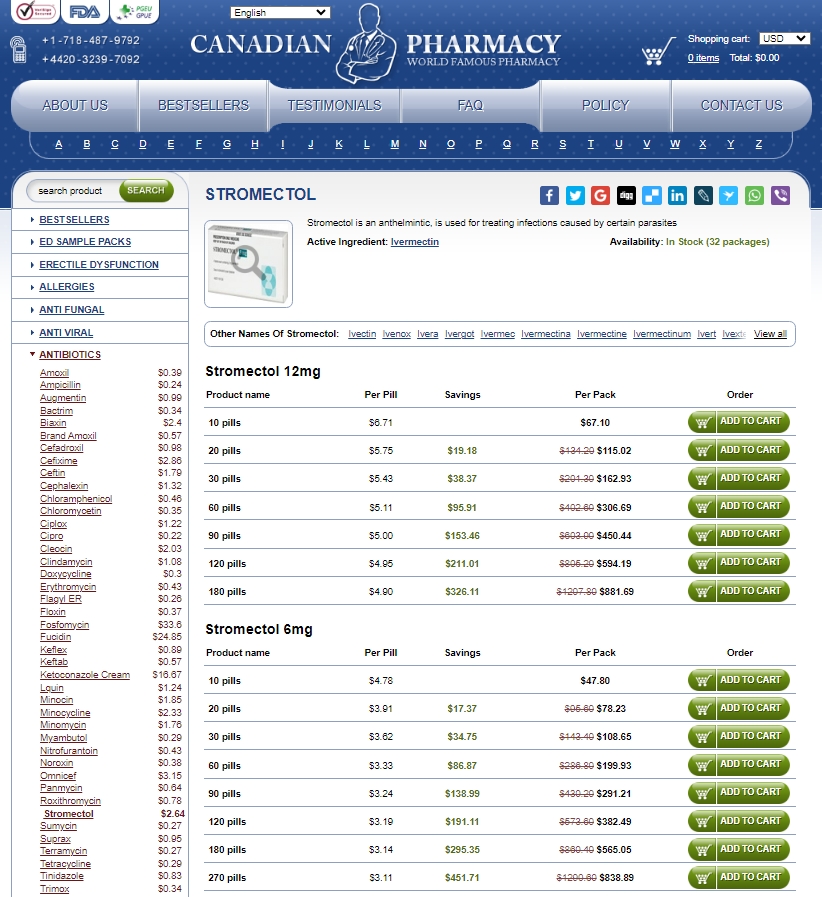Click the shopping cart icon in the header
Image resolution: width=822 pixels, height=897 pixels.
click(x=658, y=51)
